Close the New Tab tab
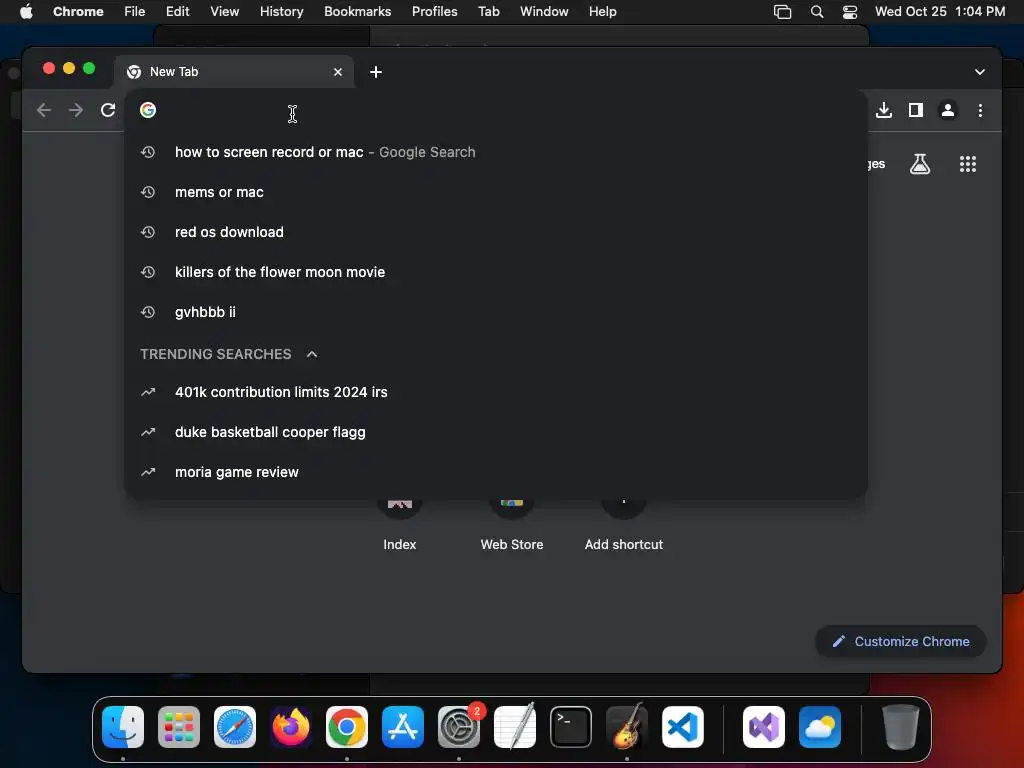 click(338, 72)
